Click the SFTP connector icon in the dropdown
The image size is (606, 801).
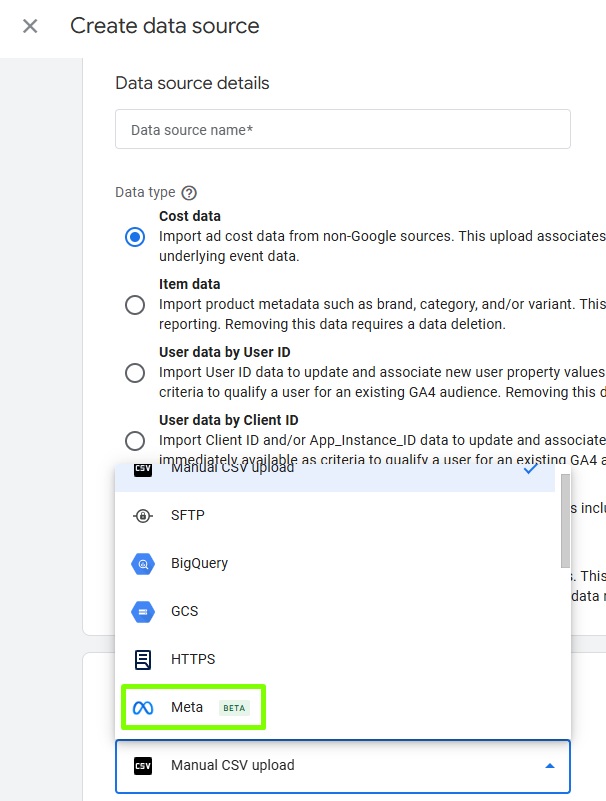click(x=141, y=515)
